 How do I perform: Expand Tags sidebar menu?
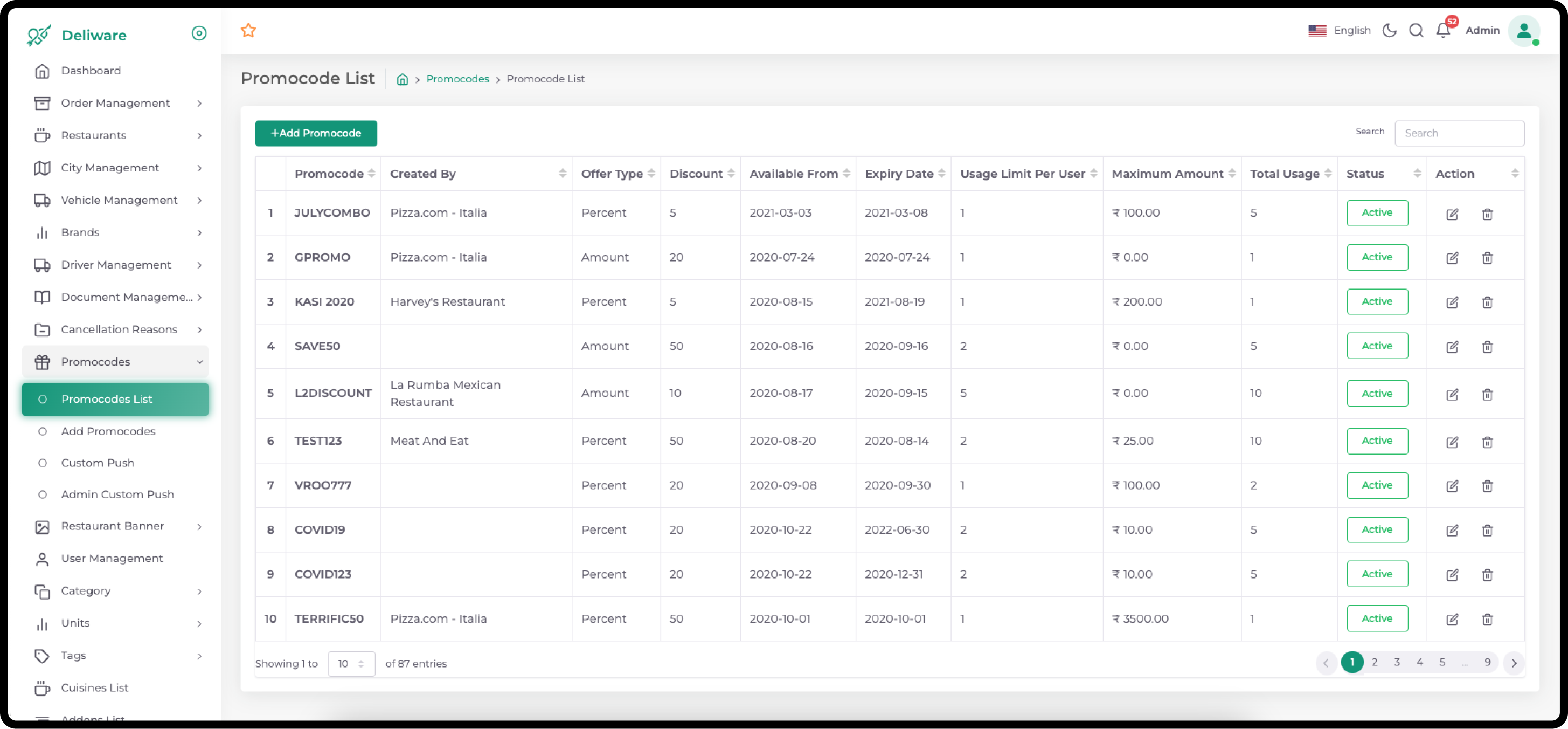coord(116,656)
